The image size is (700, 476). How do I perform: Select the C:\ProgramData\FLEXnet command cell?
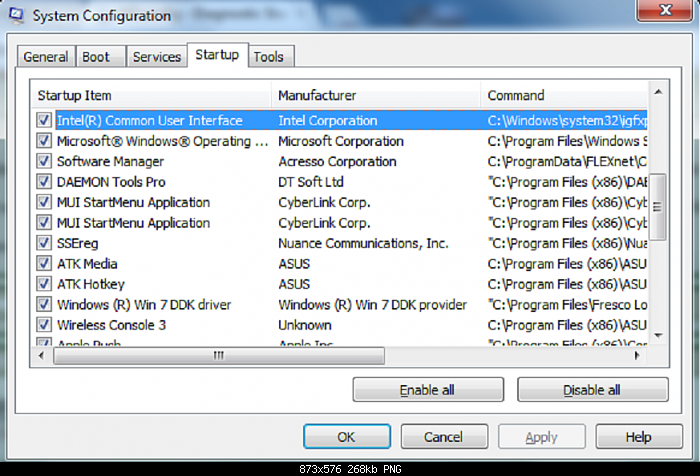(567, 162)
